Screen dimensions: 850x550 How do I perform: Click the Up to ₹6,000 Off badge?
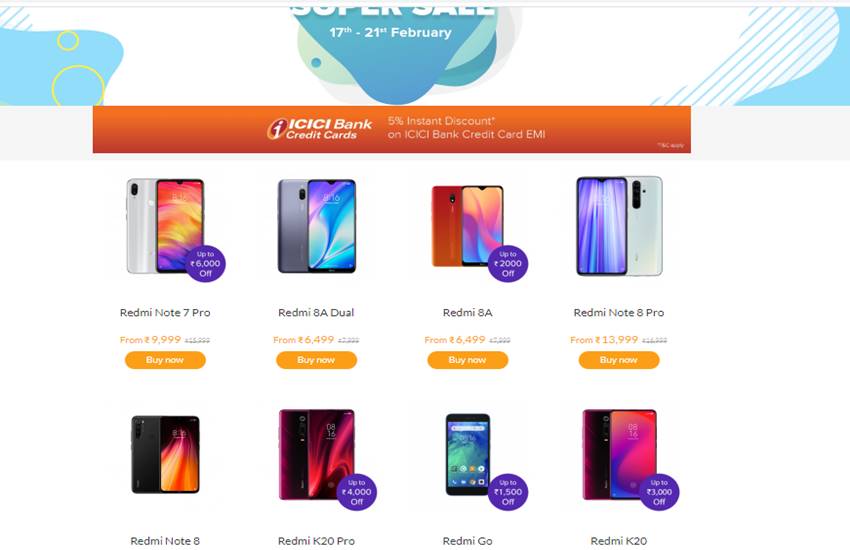(x=205, y=263)
